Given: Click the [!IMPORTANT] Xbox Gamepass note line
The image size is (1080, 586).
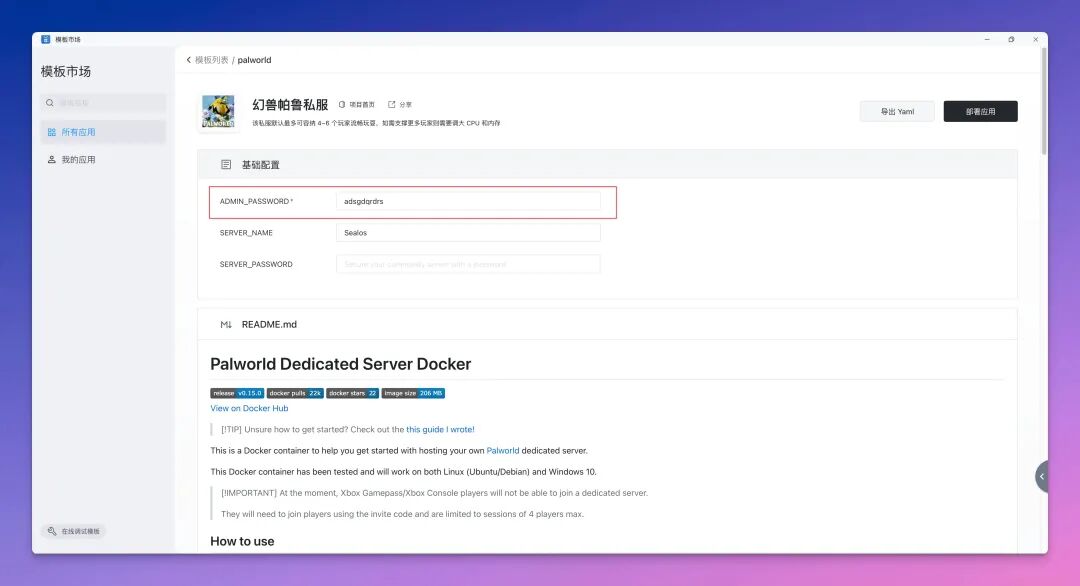Looking at the screenshot, I should click(434, 493).
